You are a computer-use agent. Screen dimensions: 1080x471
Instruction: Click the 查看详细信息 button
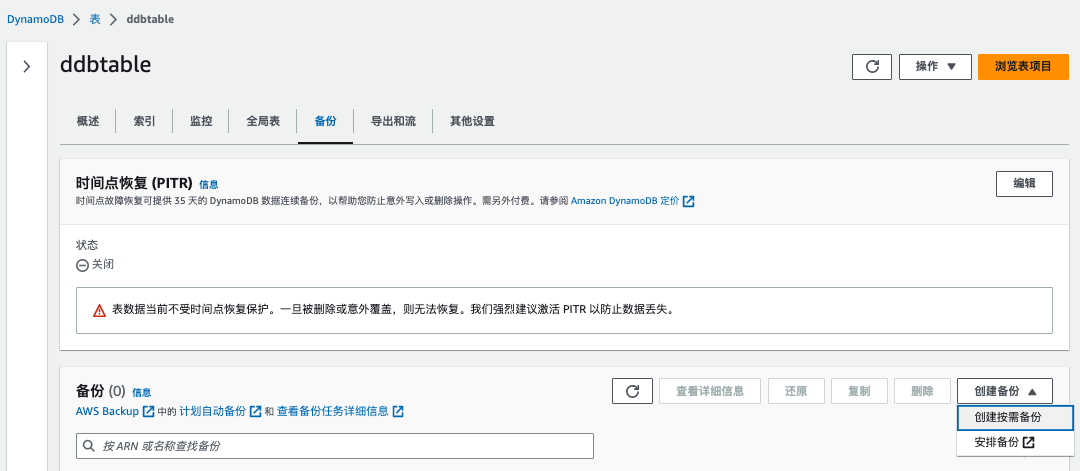pos(710,391)
